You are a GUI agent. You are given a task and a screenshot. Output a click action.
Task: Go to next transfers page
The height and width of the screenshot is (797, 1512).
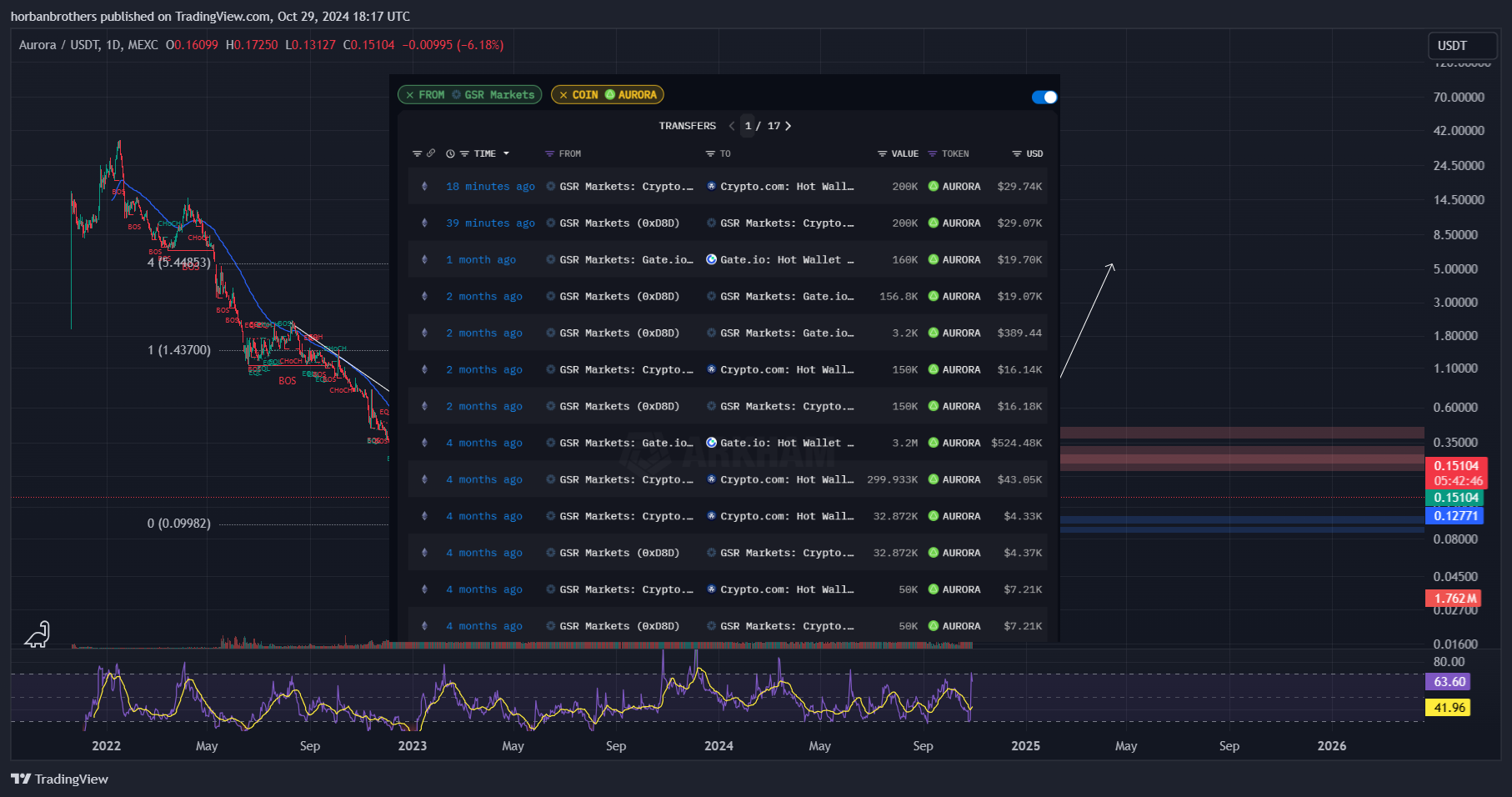788,126
